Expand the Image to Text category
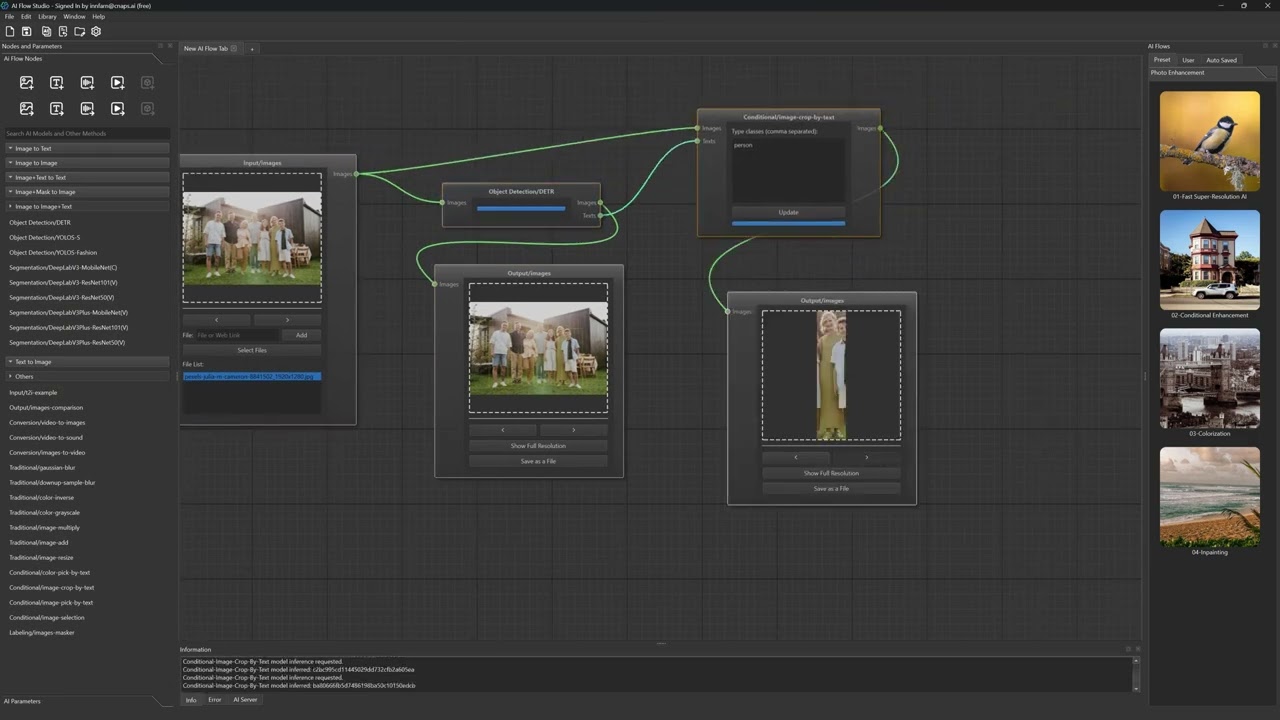 (x=87, y=148)
